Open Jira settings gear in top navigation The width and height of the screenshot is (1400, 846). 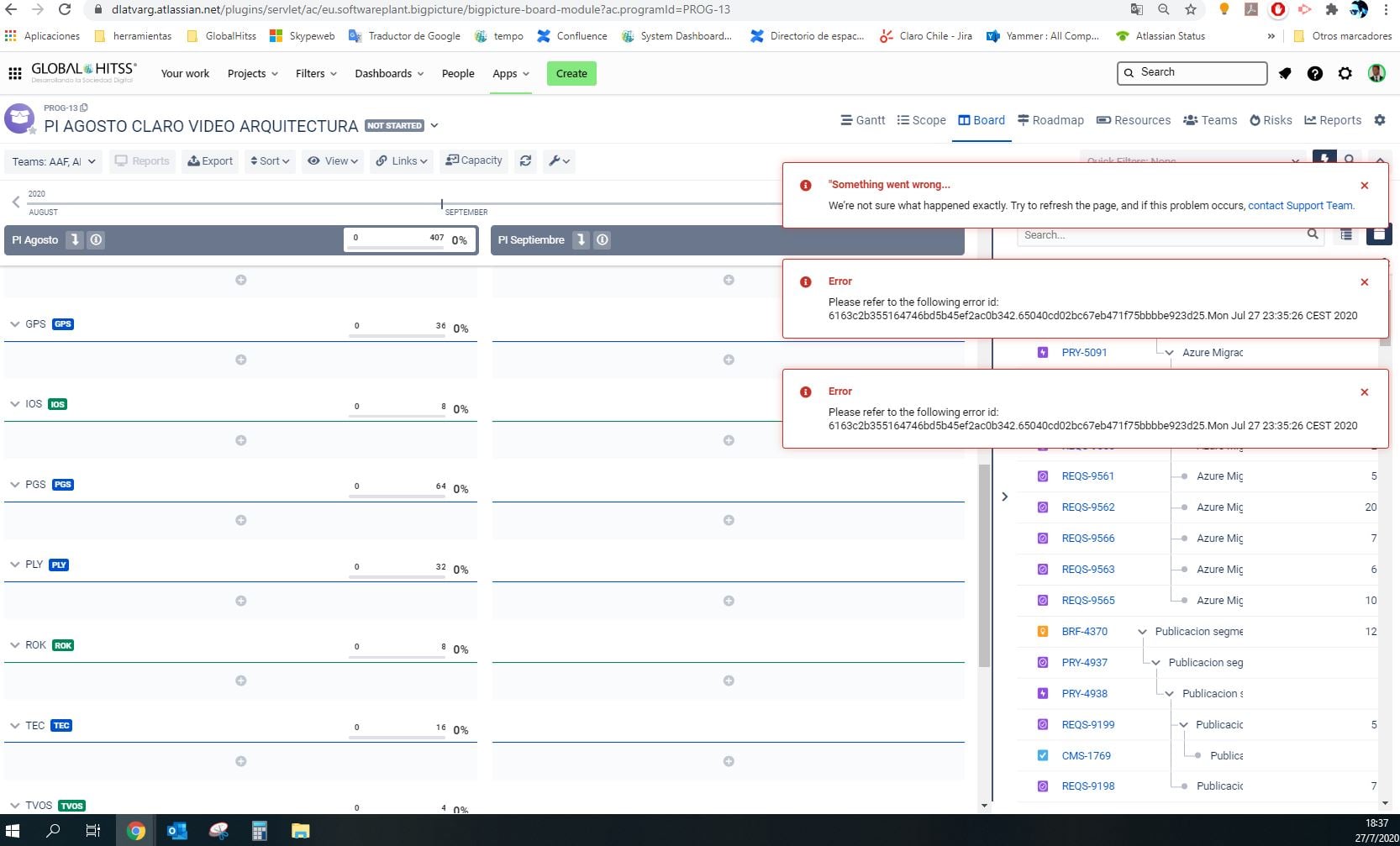tap(1345, 73)
